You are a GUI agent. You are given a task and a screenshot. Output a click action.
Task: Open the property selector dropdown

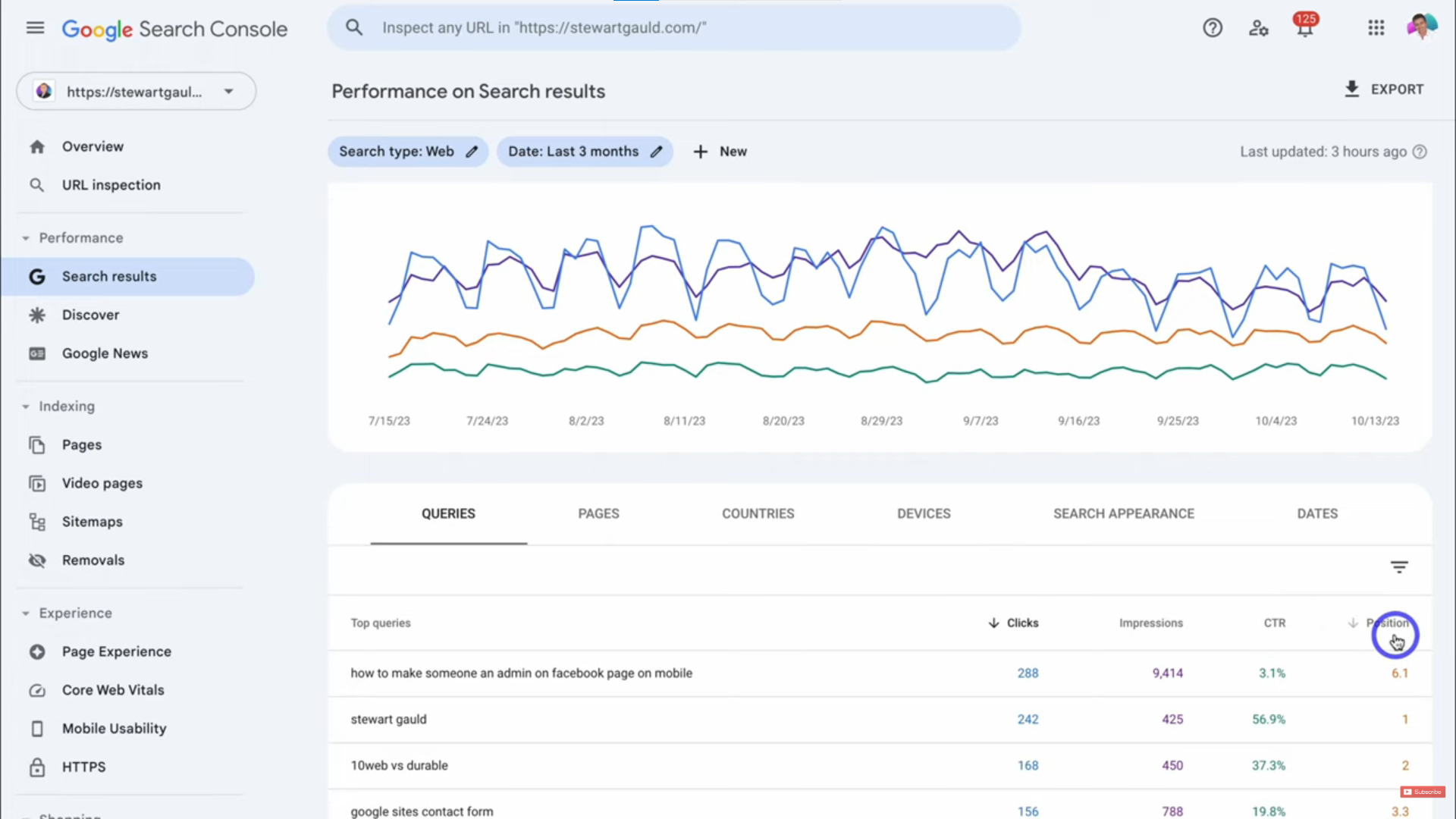pos(228,91)
